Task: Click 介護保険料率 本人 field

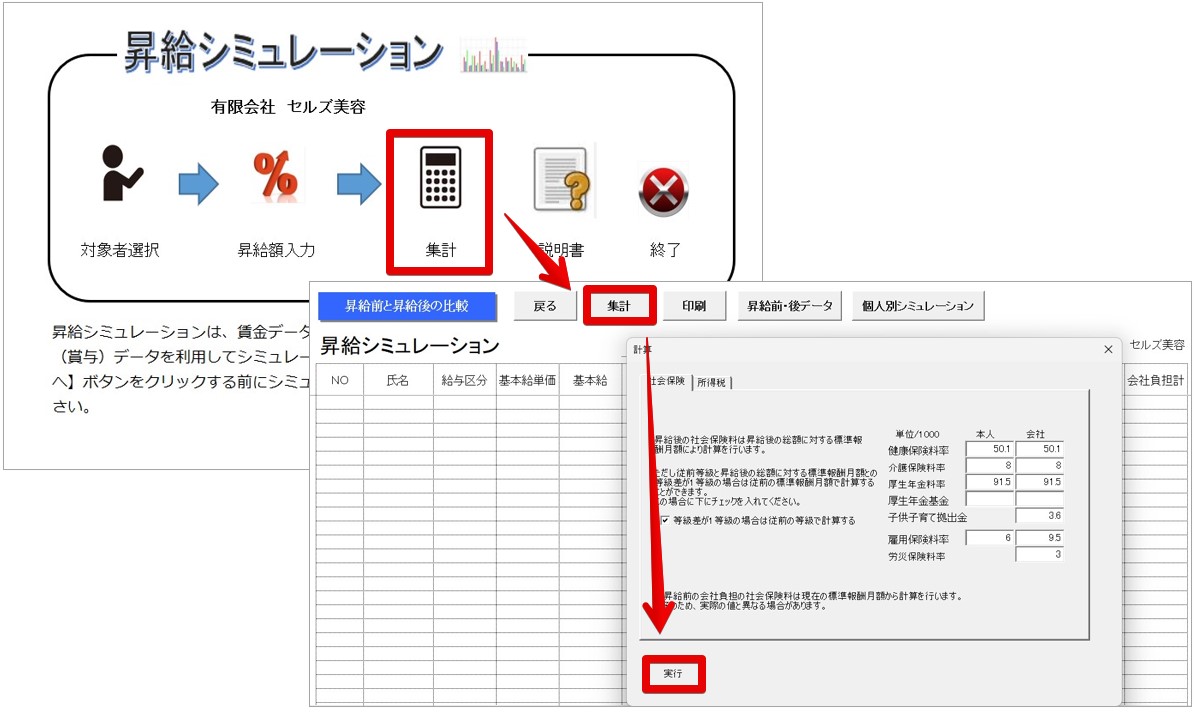Action: 989,466
